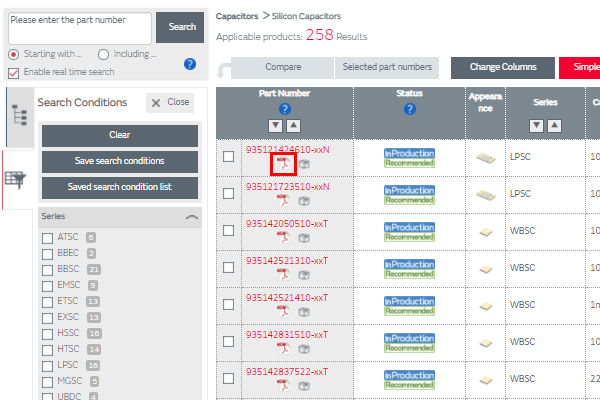Image resolution: width=600 pixels, height=400 pixels.
Task: Toggle Enable real time search checkbox
Action: pos(13,72)
